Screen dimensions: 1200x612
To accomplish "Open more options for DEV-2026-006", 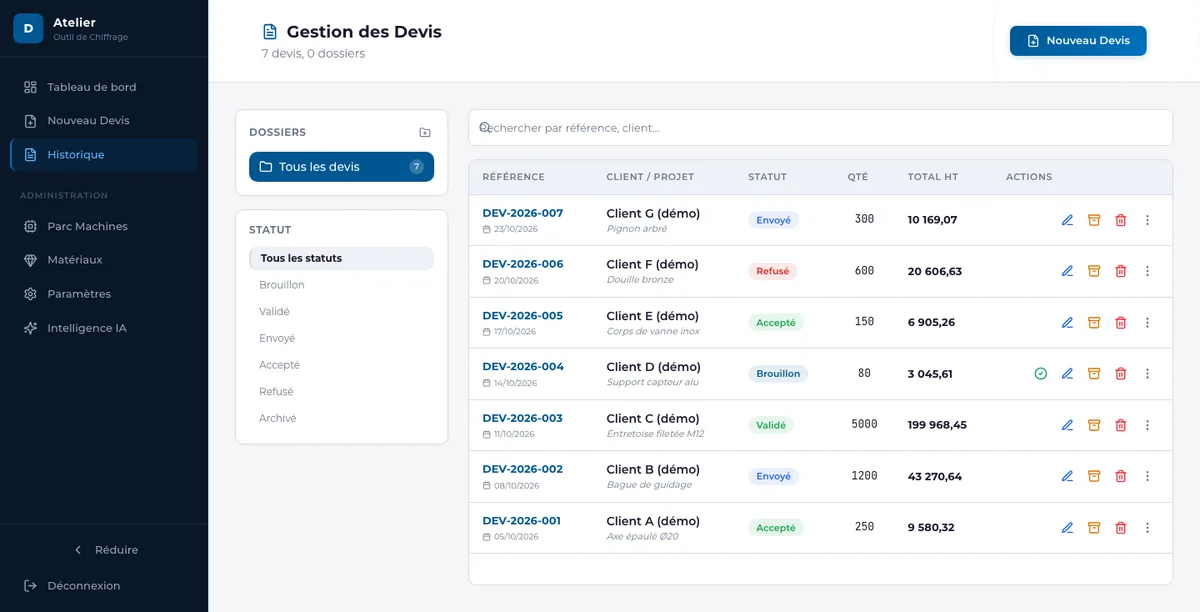I will pos(1147,271).
